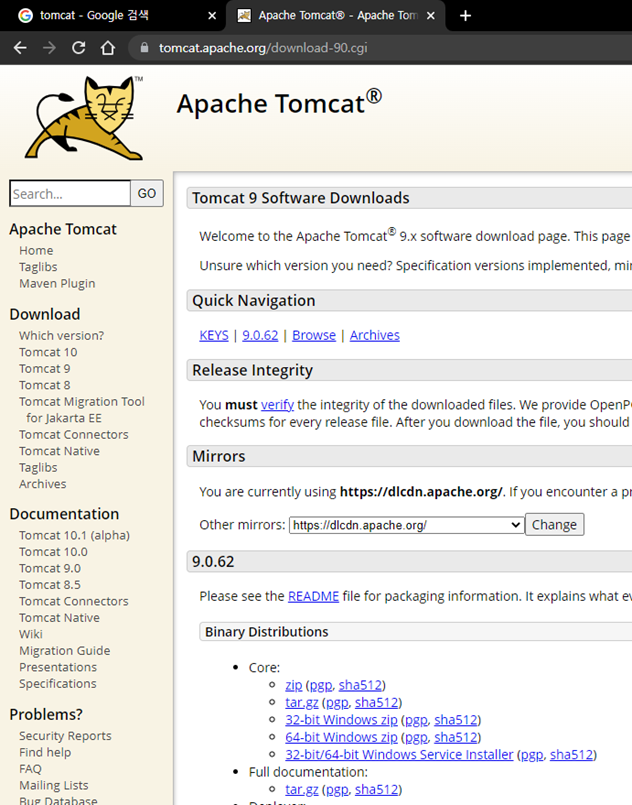Open Tomcat Migration Tool for Jakarta EE
632x805 pixels.
click(82, 410)
